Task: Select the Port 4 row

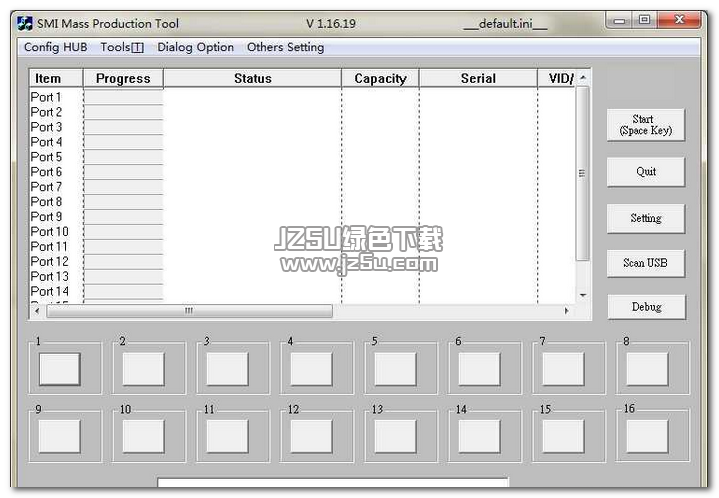Action: coord(302,142)
